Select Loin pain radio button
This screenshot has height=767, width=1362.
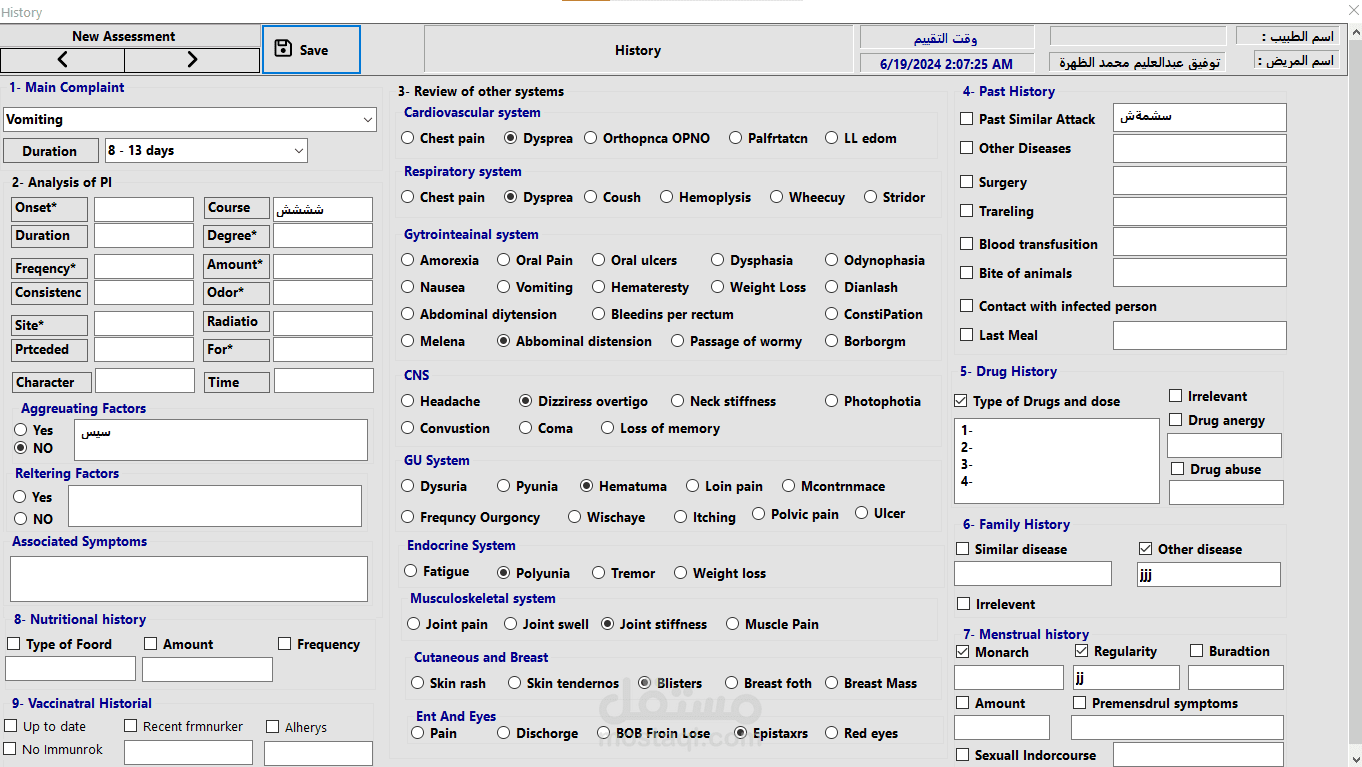pos(693,486)
